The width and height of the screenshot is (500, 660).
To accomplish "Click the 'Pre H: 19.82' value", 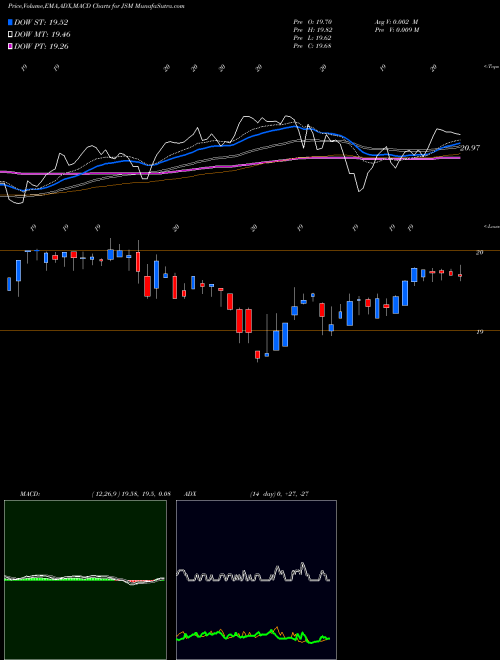I will tap(313, 30).
